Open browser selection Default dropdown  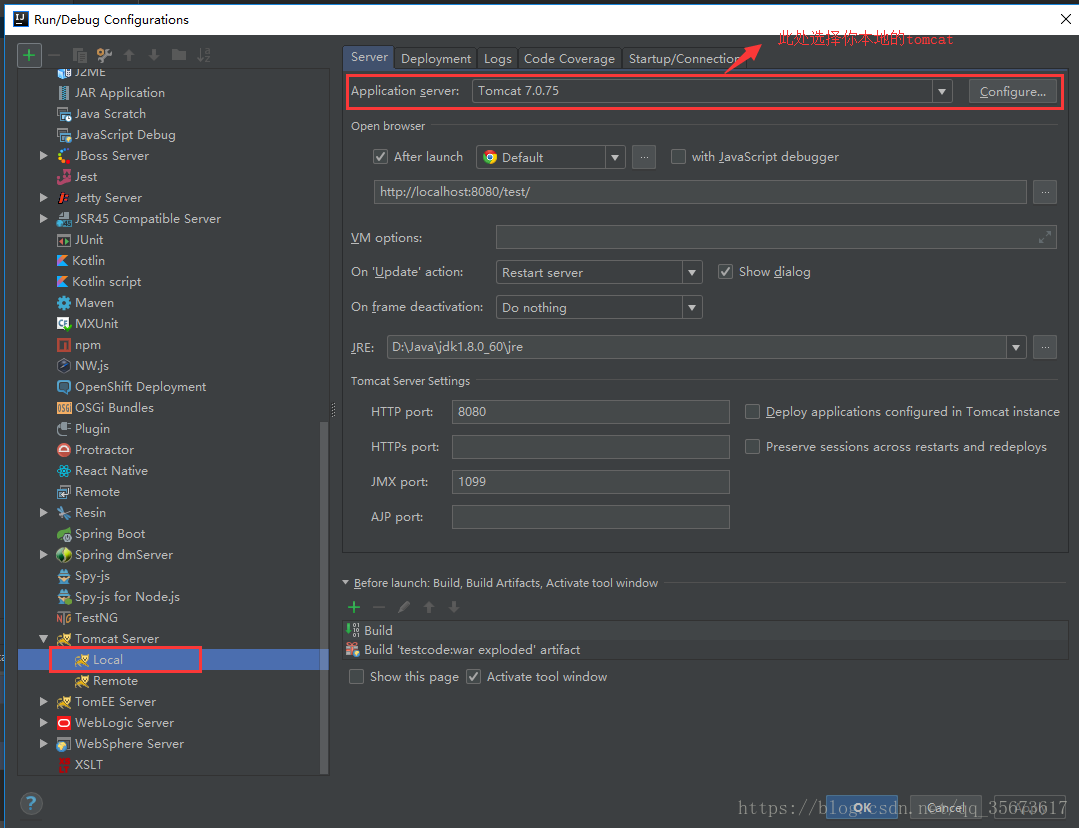click(x=615, y=157)
